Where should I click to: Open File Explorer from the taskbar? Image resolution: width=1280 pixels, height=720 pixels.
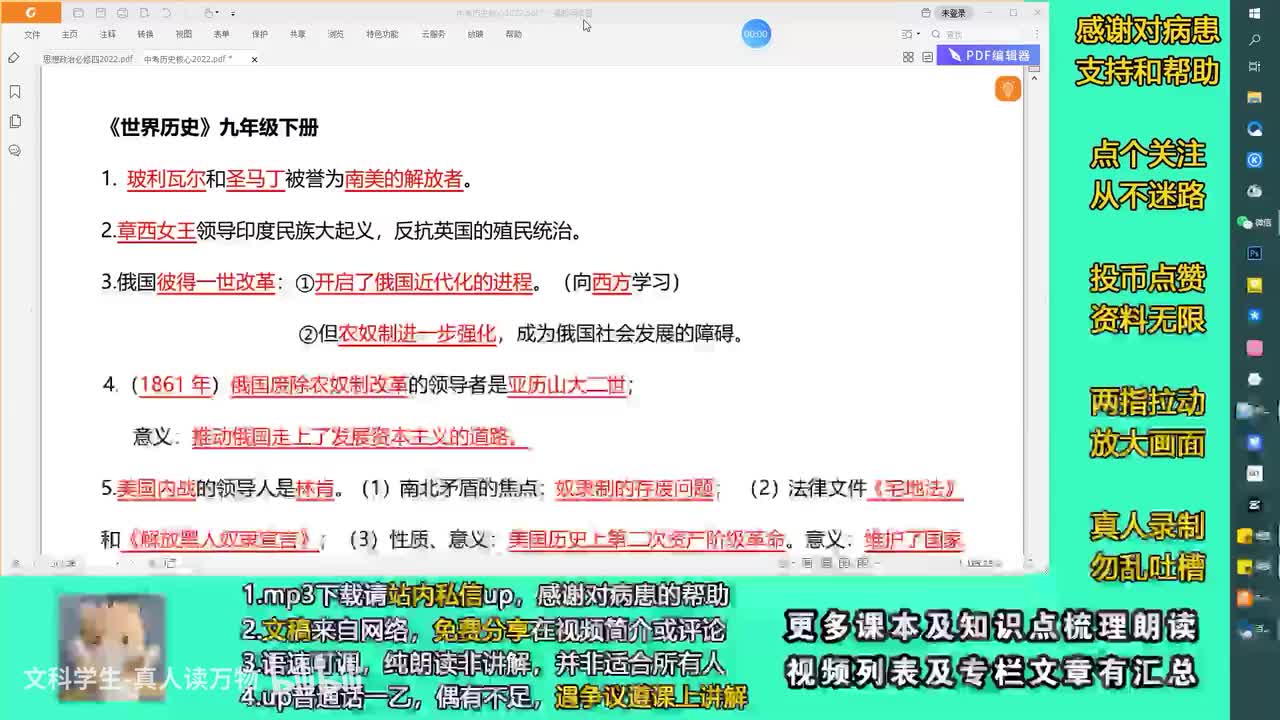(1255, 98)
